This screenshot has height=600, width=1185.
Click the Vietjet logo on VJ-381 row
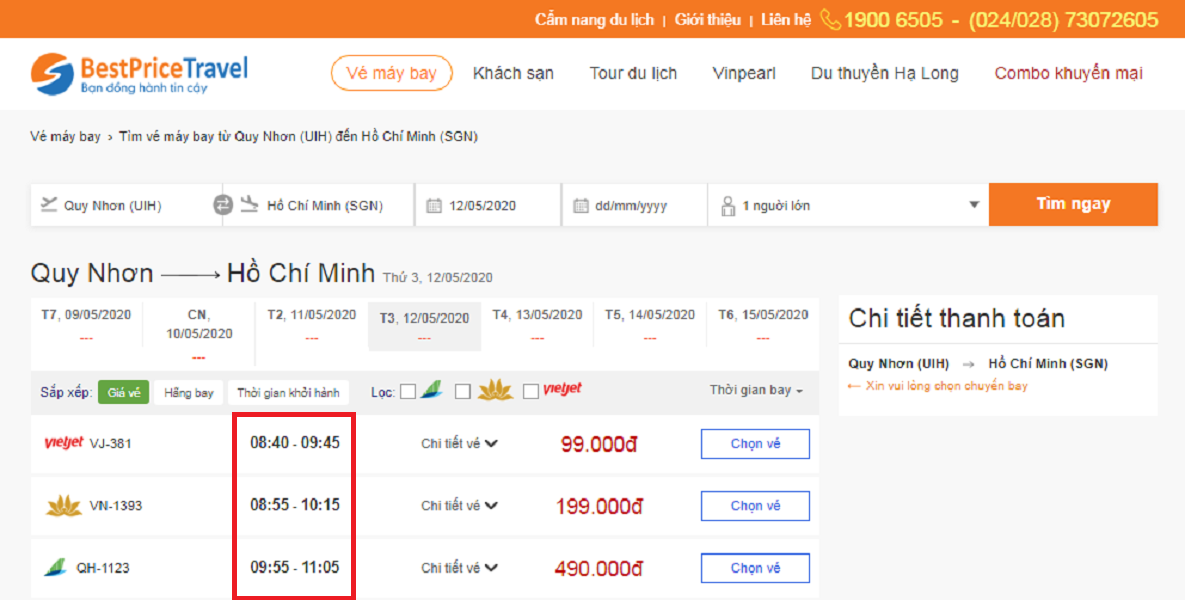64,443
